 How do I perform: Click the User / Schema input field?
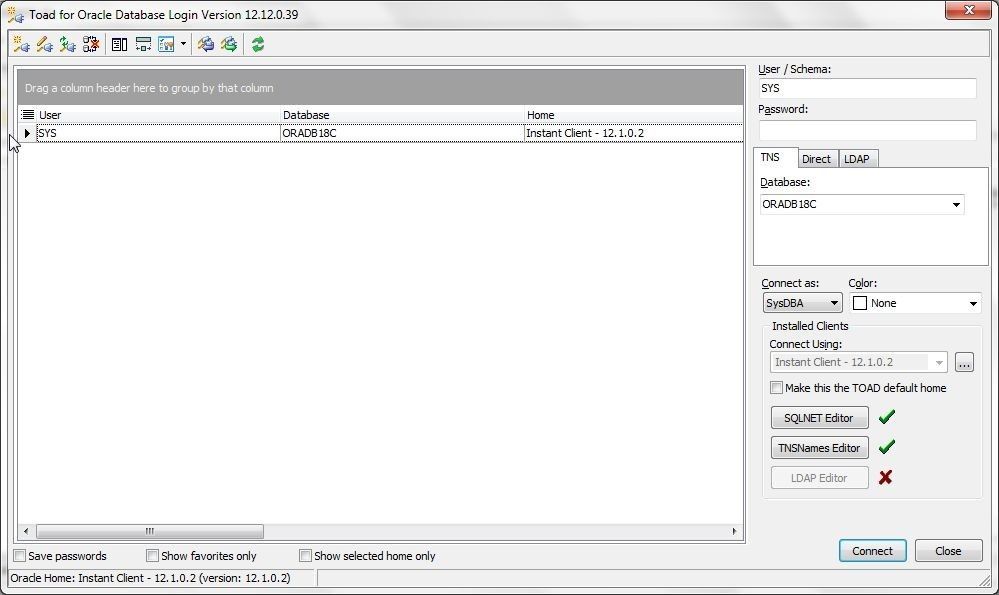867,89
